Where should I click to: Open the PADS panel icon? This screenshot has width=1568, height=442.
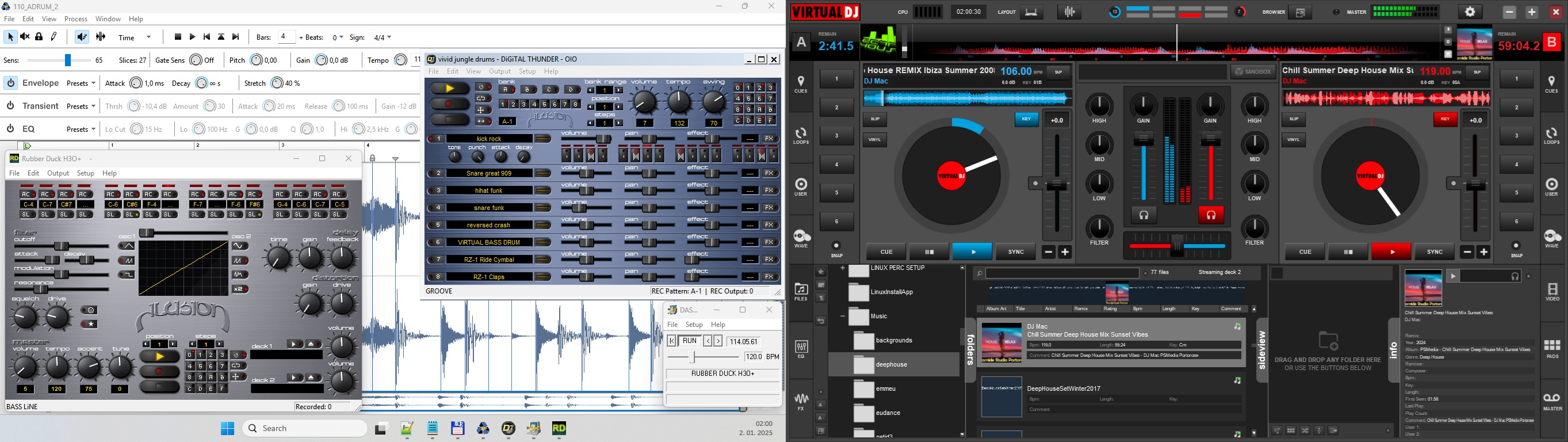1552,349
